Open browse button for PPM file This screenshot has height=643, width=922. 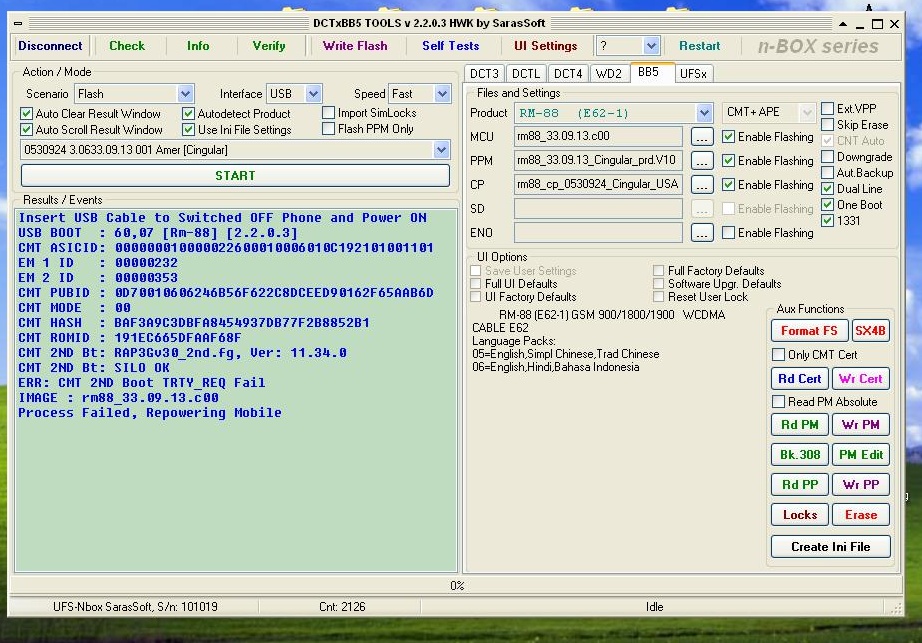(701, 160)
